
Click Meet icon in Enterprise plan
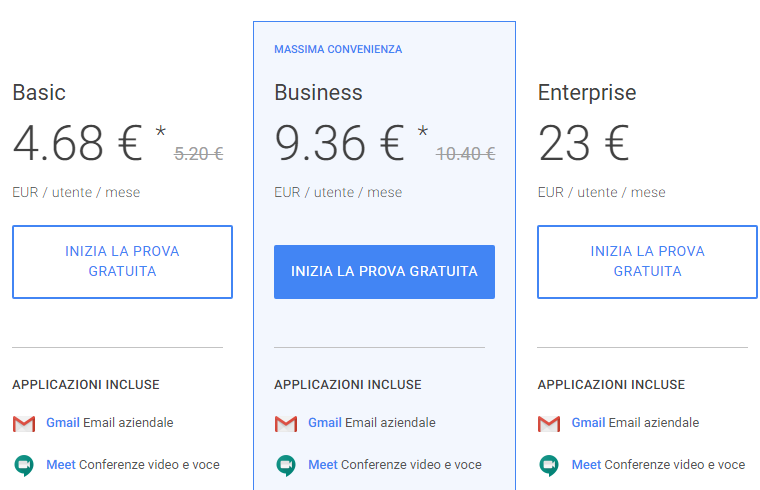pyautogui.click(x=549, y=465)
